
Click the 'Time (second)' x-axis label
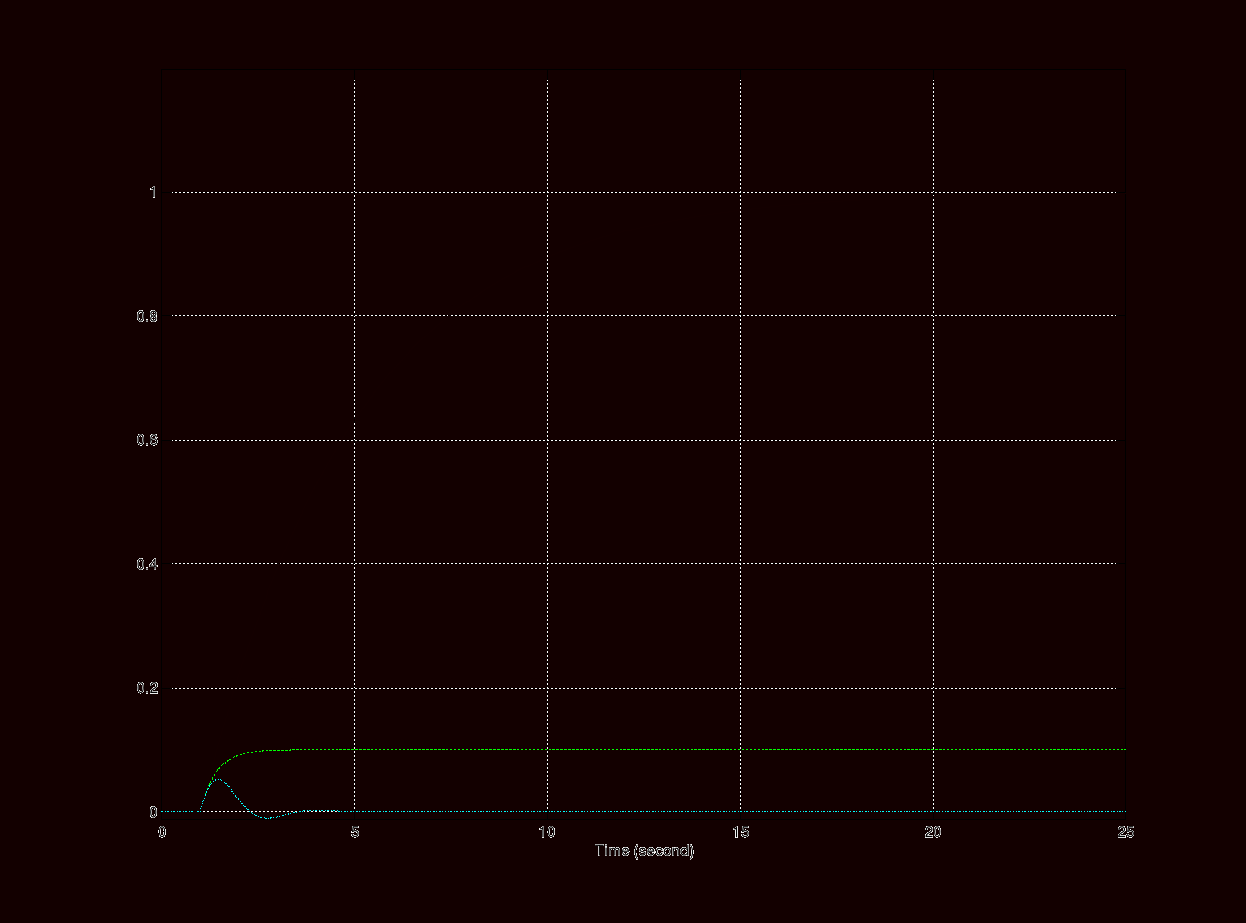[x=644, y=851]
